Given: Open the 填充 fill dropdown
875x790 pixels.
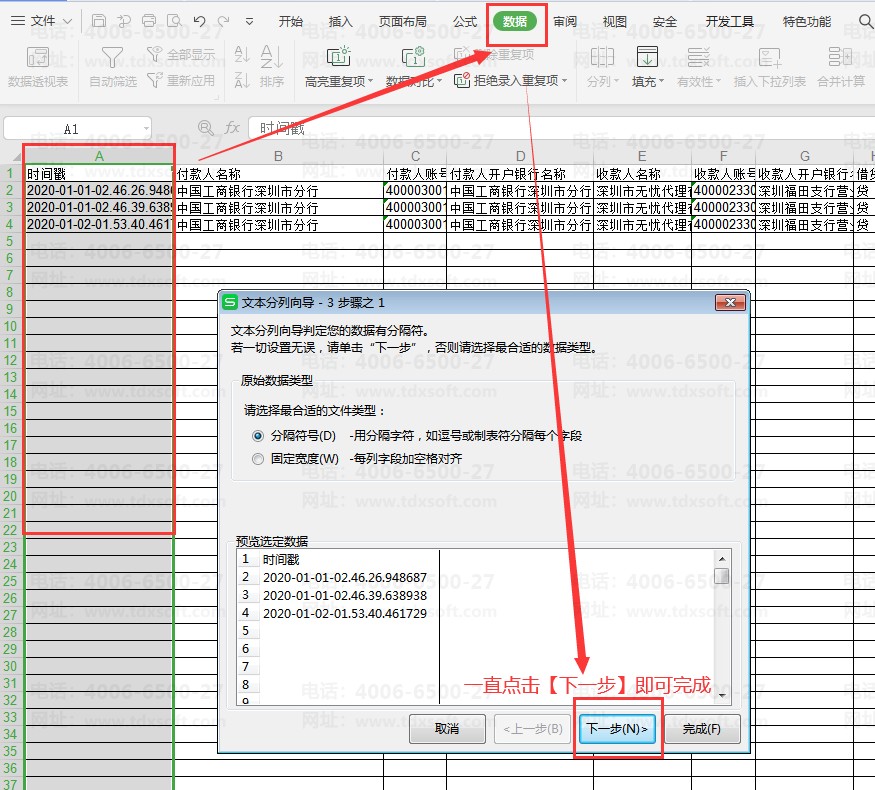Looking at the screenshot, I should (660, 82).
